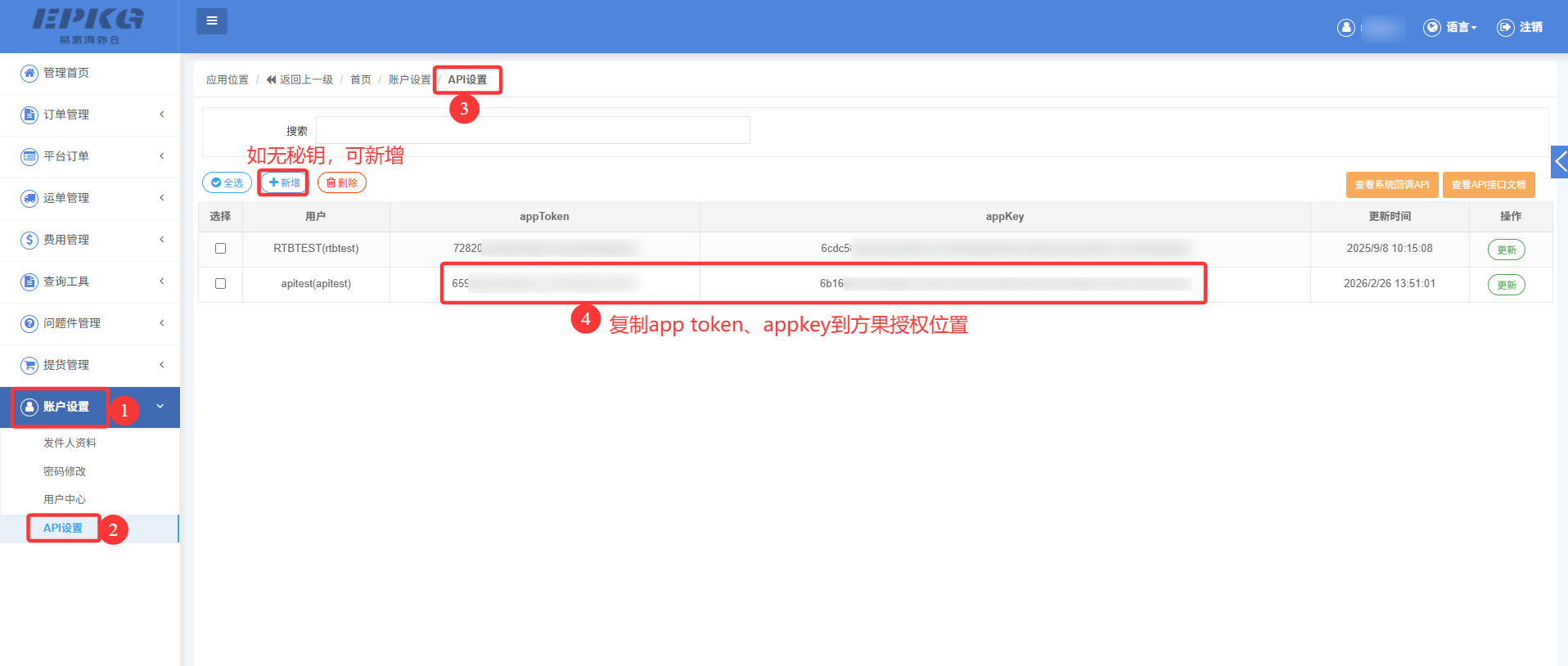Click the cart icon beside 提货管理
This screenshot has width=1568, height=666.
(x=29, y=365)
